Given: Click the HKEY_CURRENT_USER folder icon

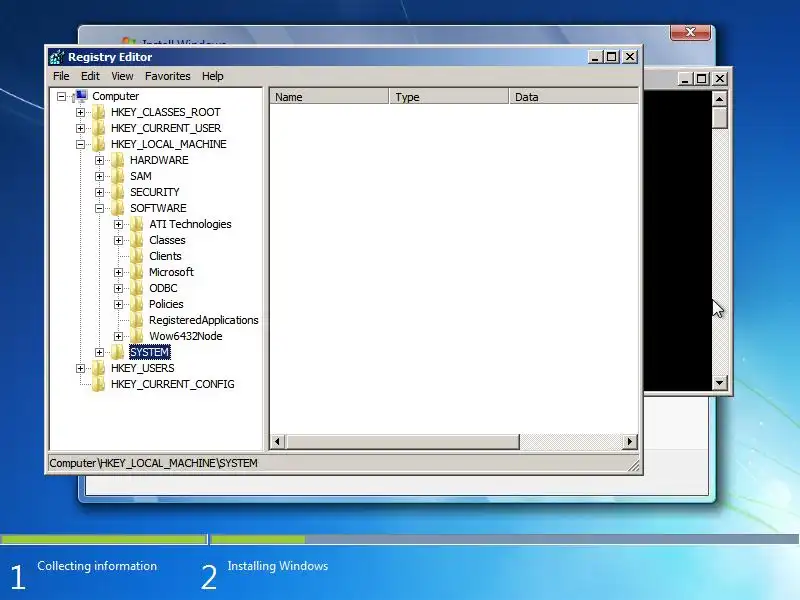Looking at the screenshot, I should (x=98, y=128).
